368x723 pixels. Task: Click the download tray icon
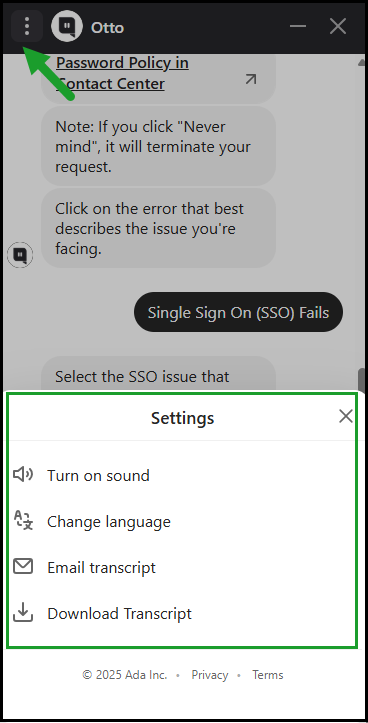click(x=23, y=613)
